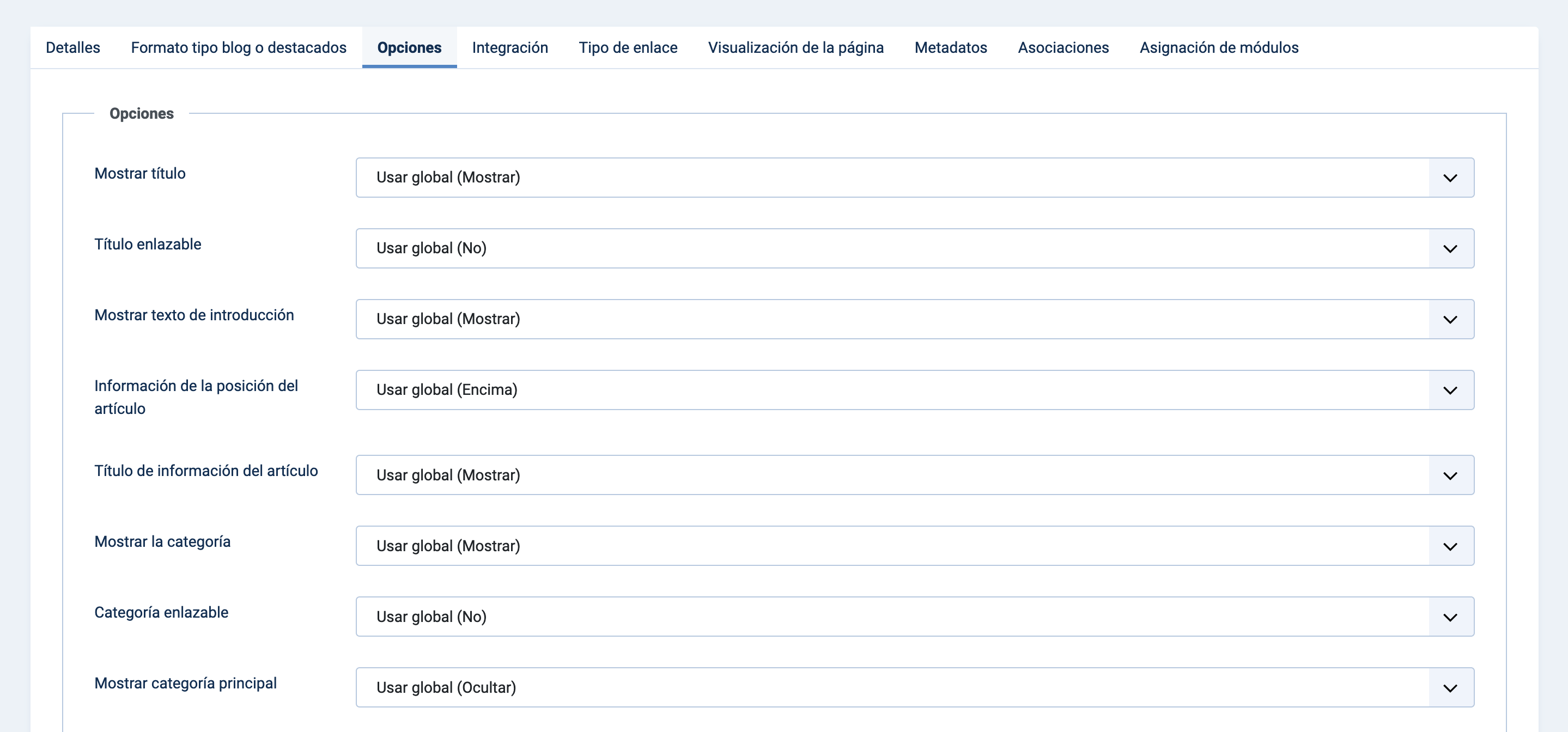Expand Título de información del artículo dropdown
The width and height of the screenshot is (1568, 732).
click(915, 475)
